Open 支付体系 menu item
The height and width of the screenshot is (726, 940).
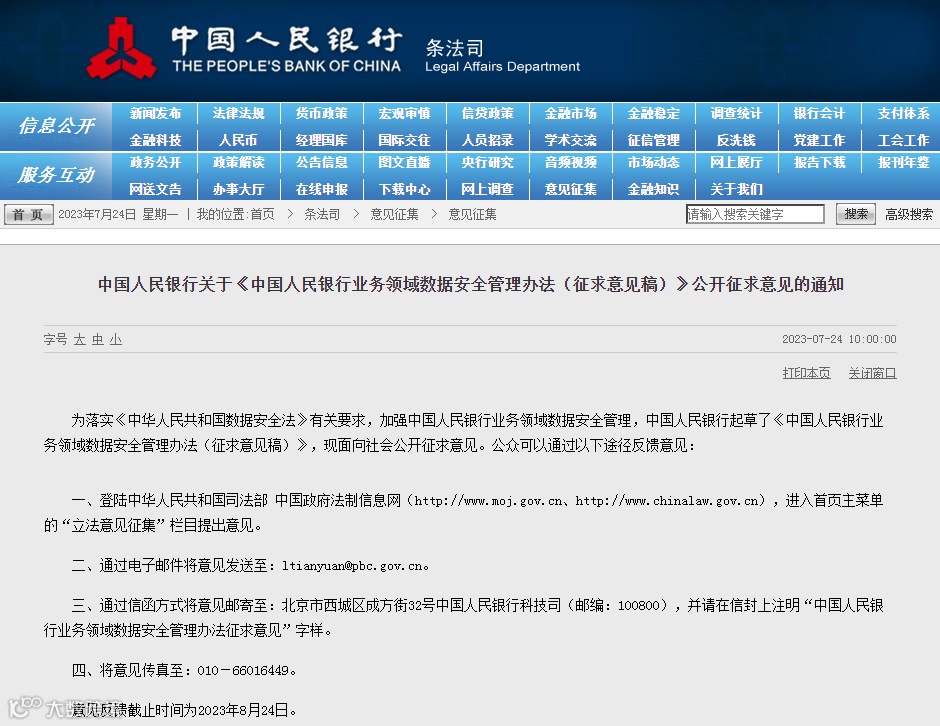pos(903,113)
